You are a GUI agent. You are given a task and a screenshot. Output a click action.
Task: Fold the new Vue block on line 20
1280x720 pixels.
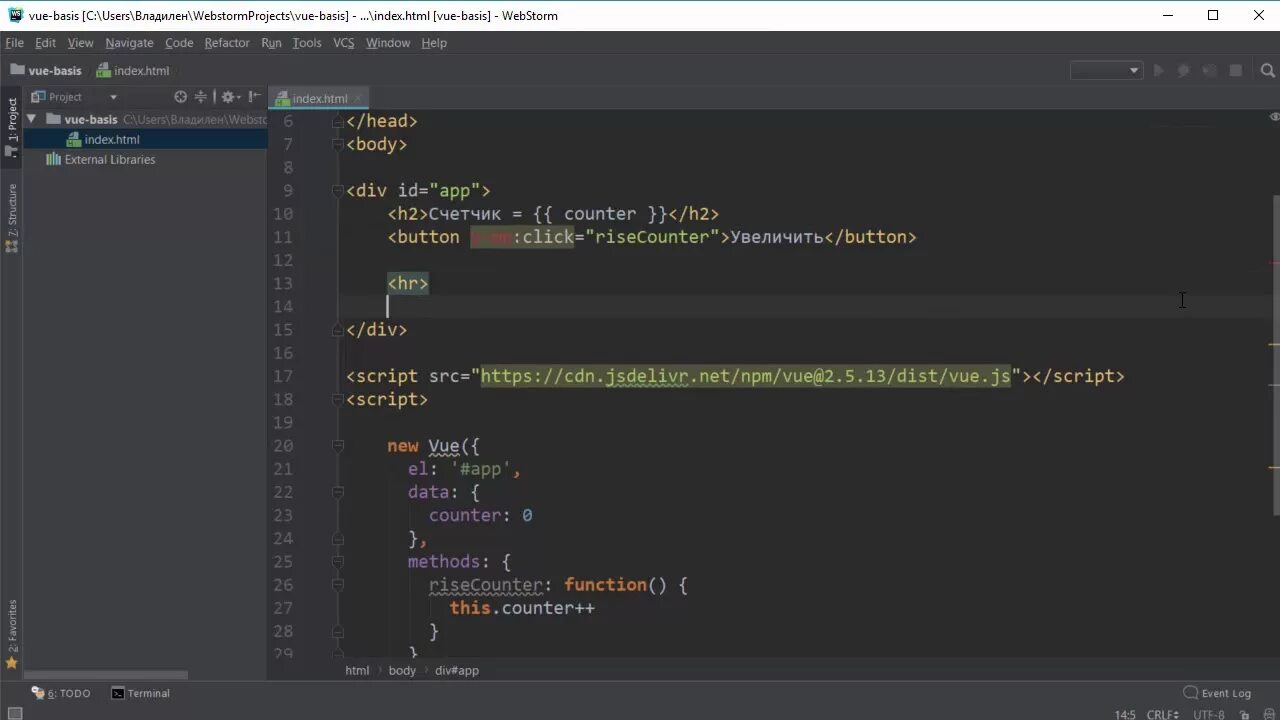[338, 446]
